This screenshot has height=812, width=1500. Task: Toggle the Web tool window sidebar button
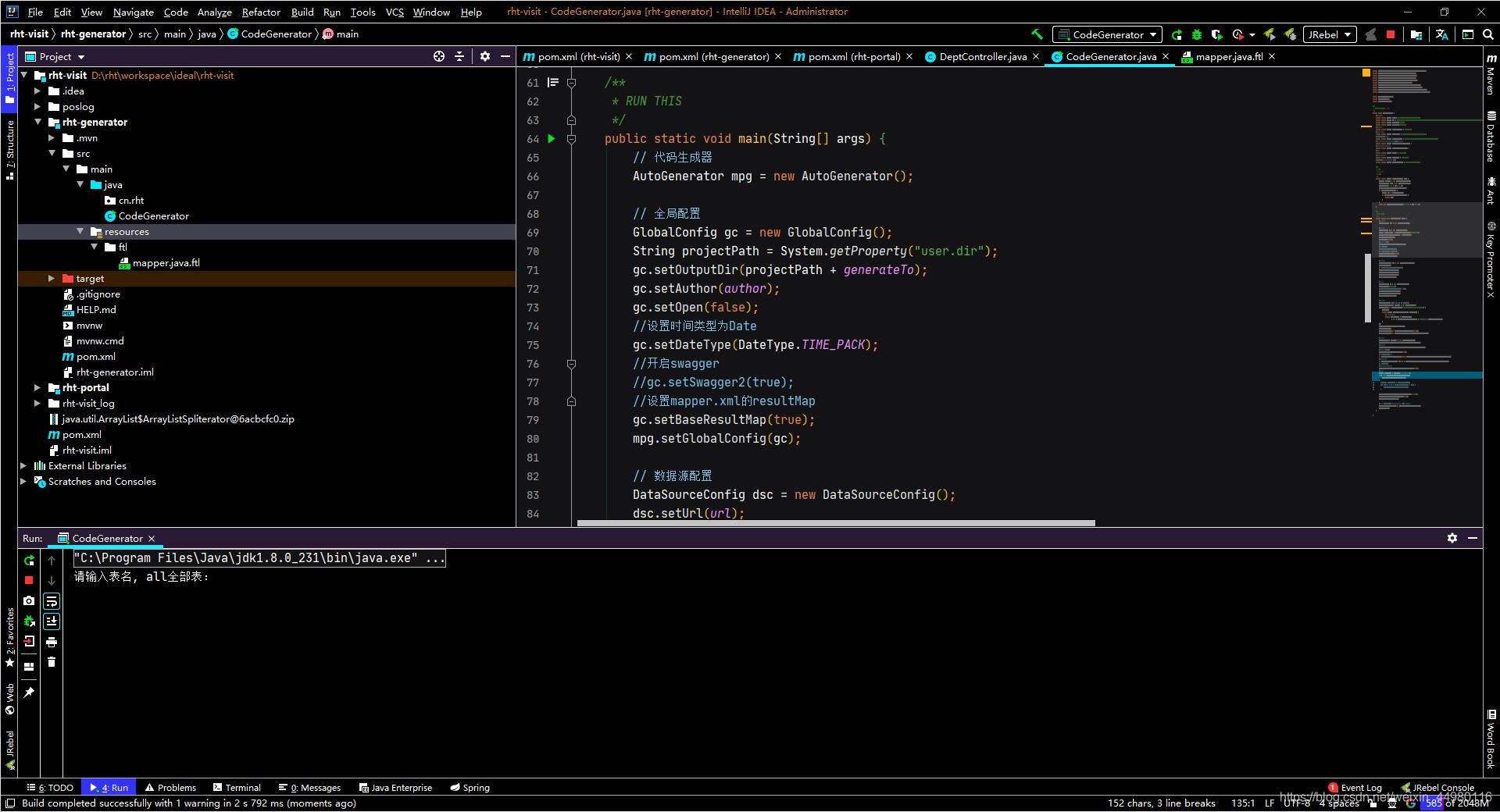click(9, 699)
